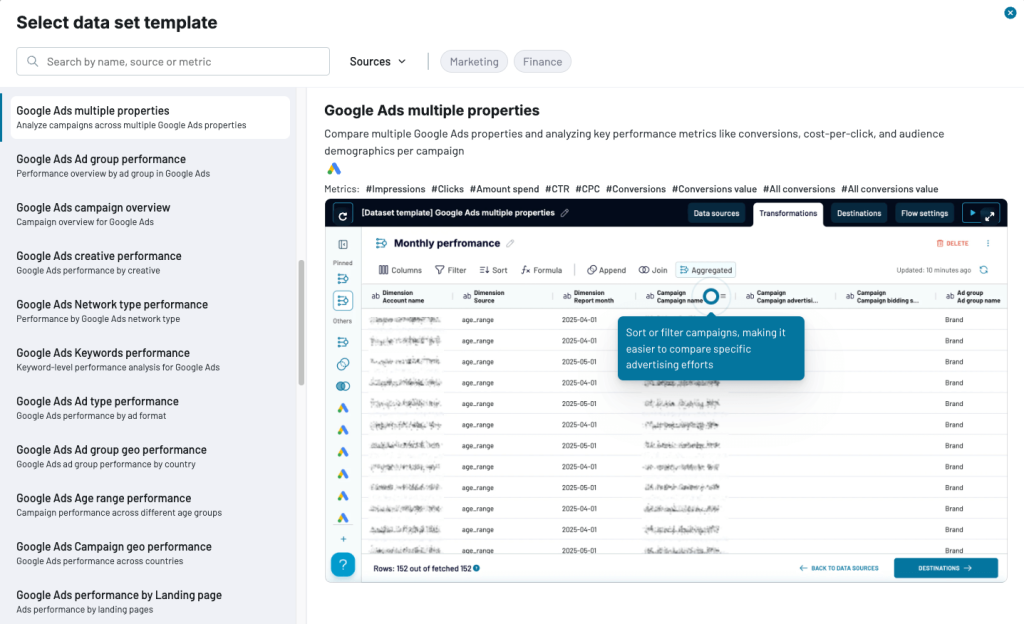Click the Dimension Source column header

pyautogui.click(x=502, y=297)
